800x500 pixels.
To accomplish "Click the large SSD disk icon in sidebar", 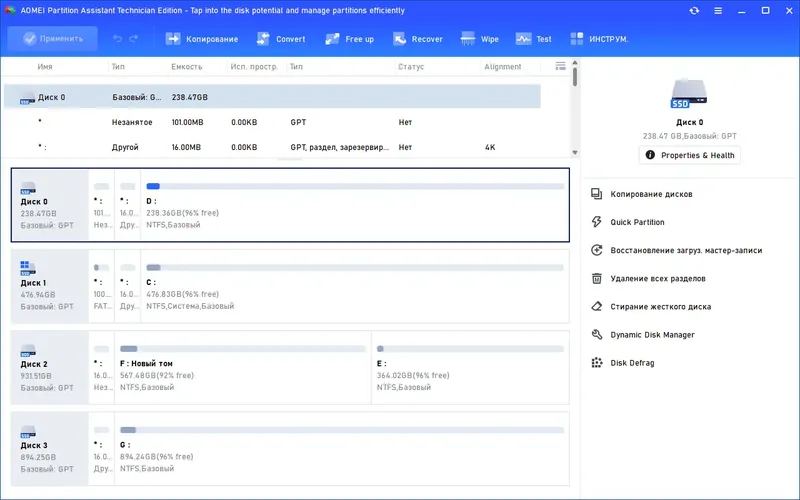I will pyautogui.click(x=689, y=93).
